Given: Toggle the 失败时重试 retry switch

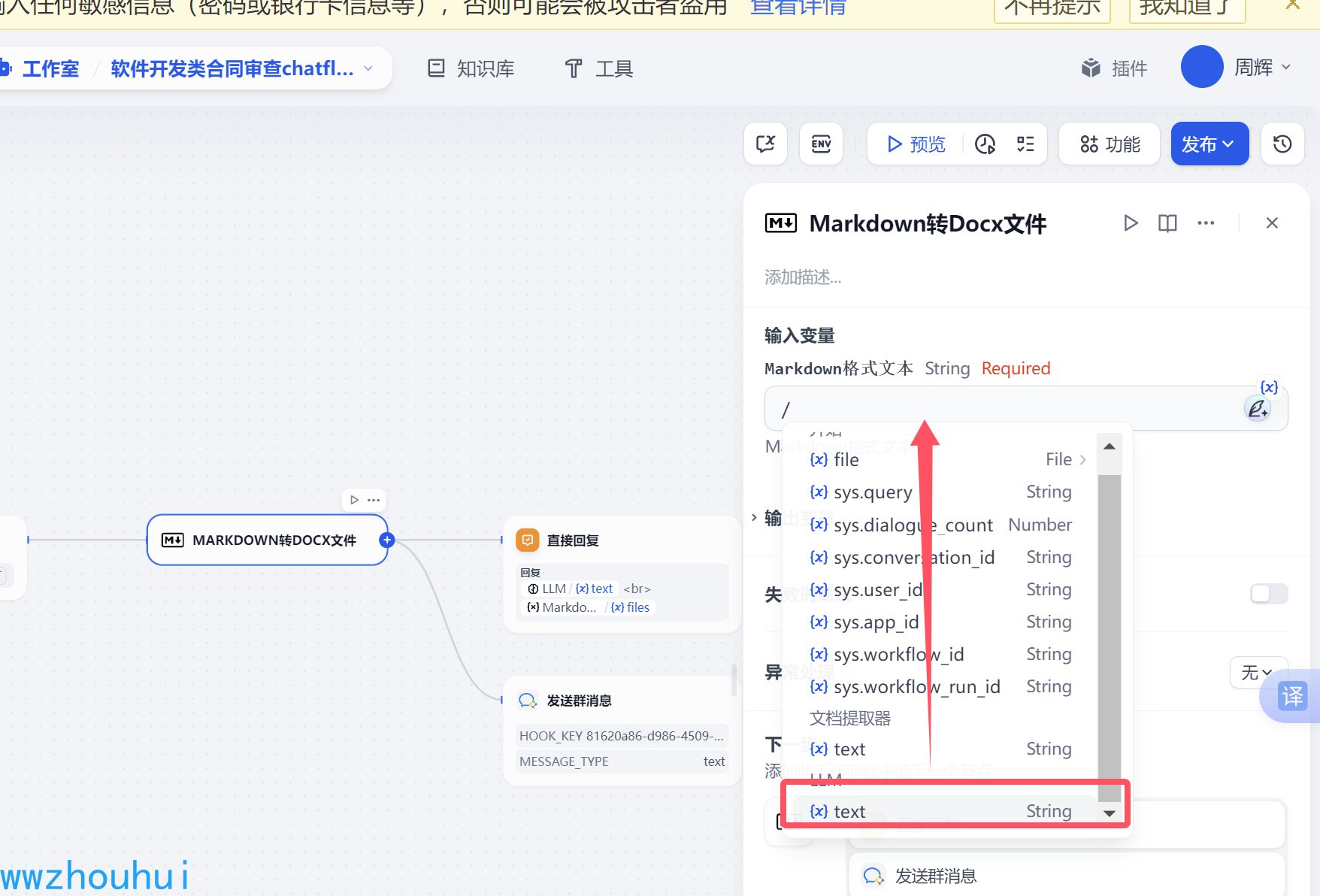Looking at the screenshot, I should (x=1269, y=594).
